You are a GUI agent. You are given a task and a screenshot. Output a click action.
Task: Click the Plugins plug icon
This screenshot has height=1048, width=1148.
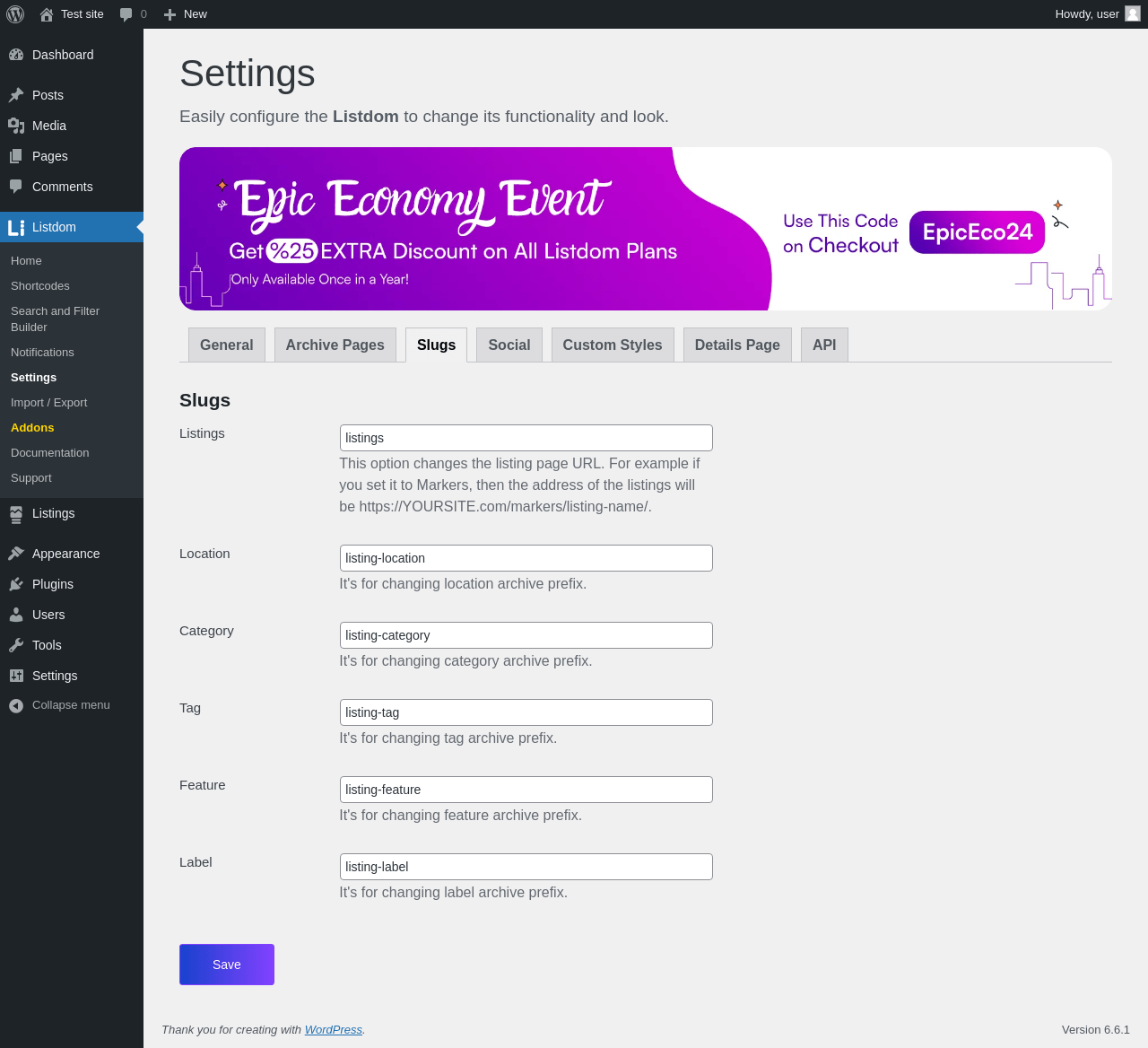(16, 584)
